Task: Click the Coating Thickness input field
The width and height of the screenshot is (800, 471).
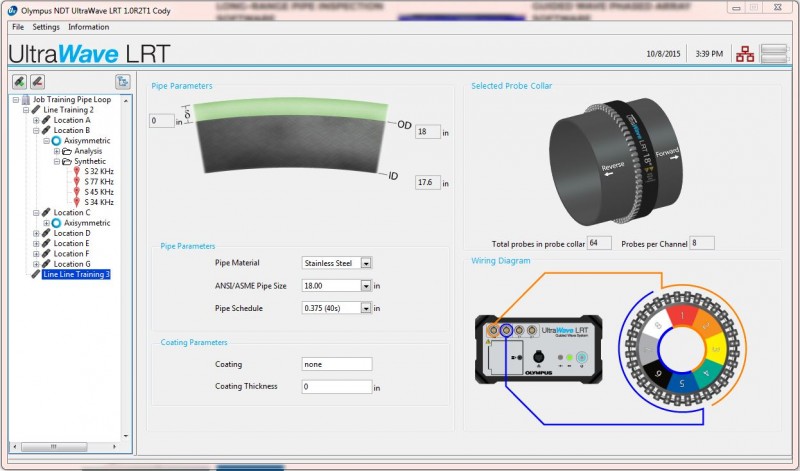Action: click(x=336, y=386)
